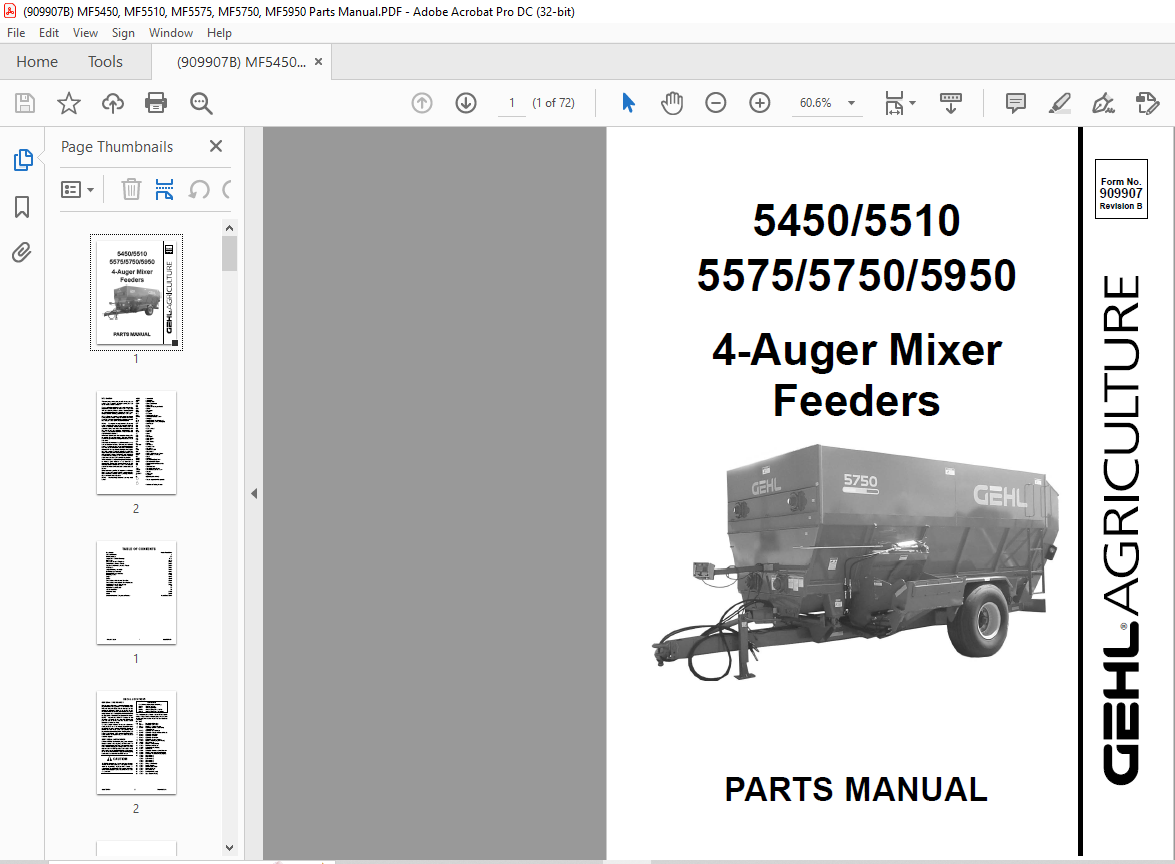Viewport: 1175px width, 864px height.
Task: Add document to favorites with star icon
Action: [69, 103]
